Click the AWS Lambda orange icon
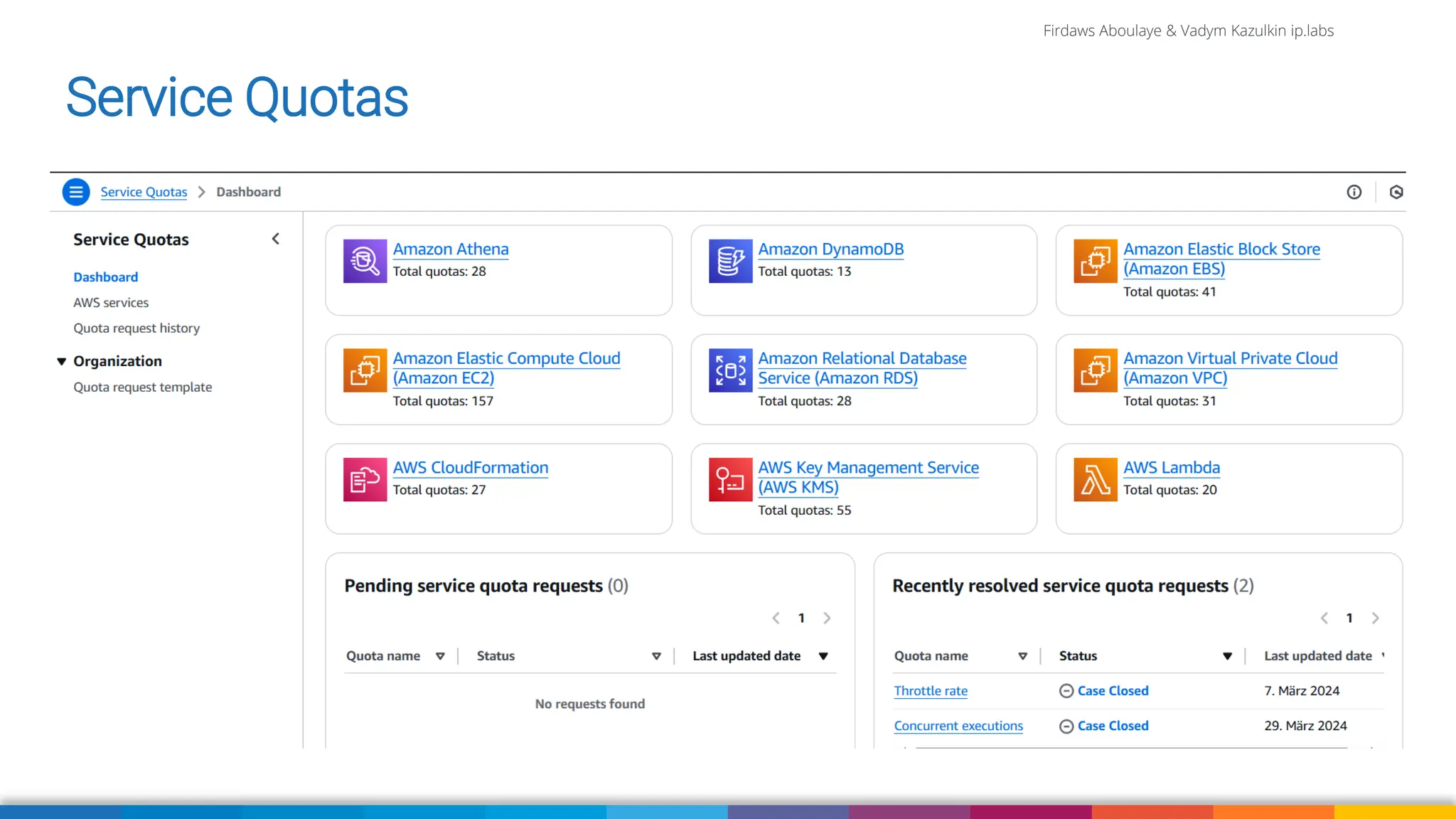This screenshot has height=819, width=1456. (x=1095, y=480)
